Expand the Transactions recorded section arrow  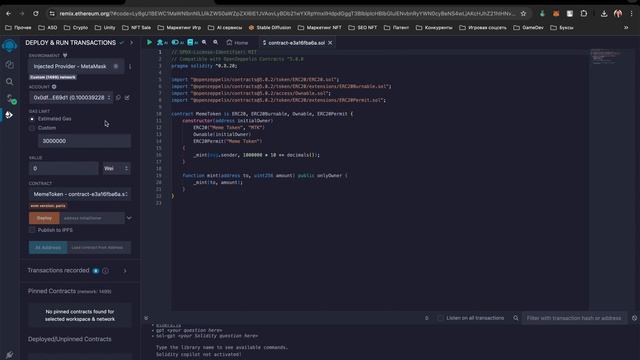tap(125, 271)
